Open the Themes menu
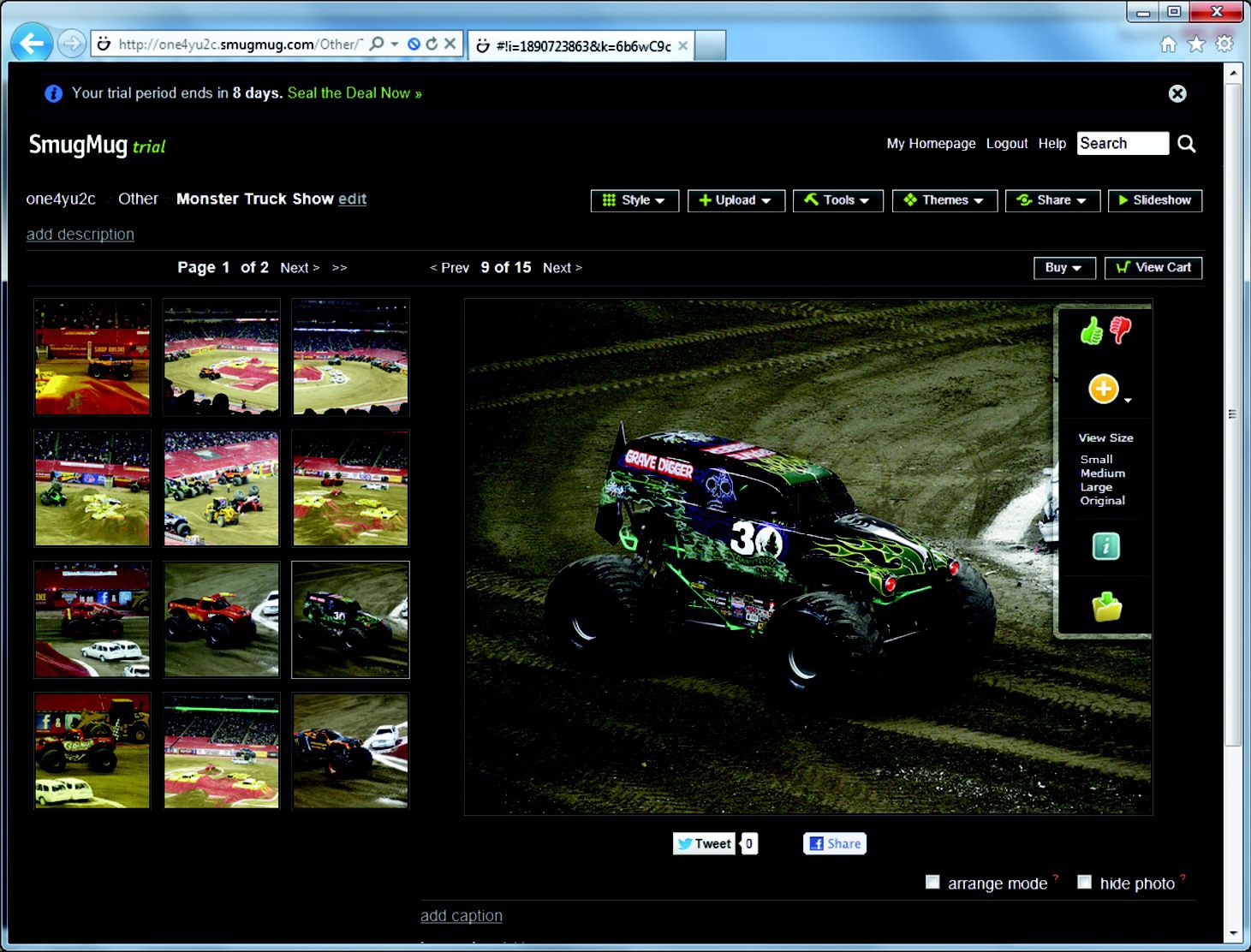 coord(944,200)
